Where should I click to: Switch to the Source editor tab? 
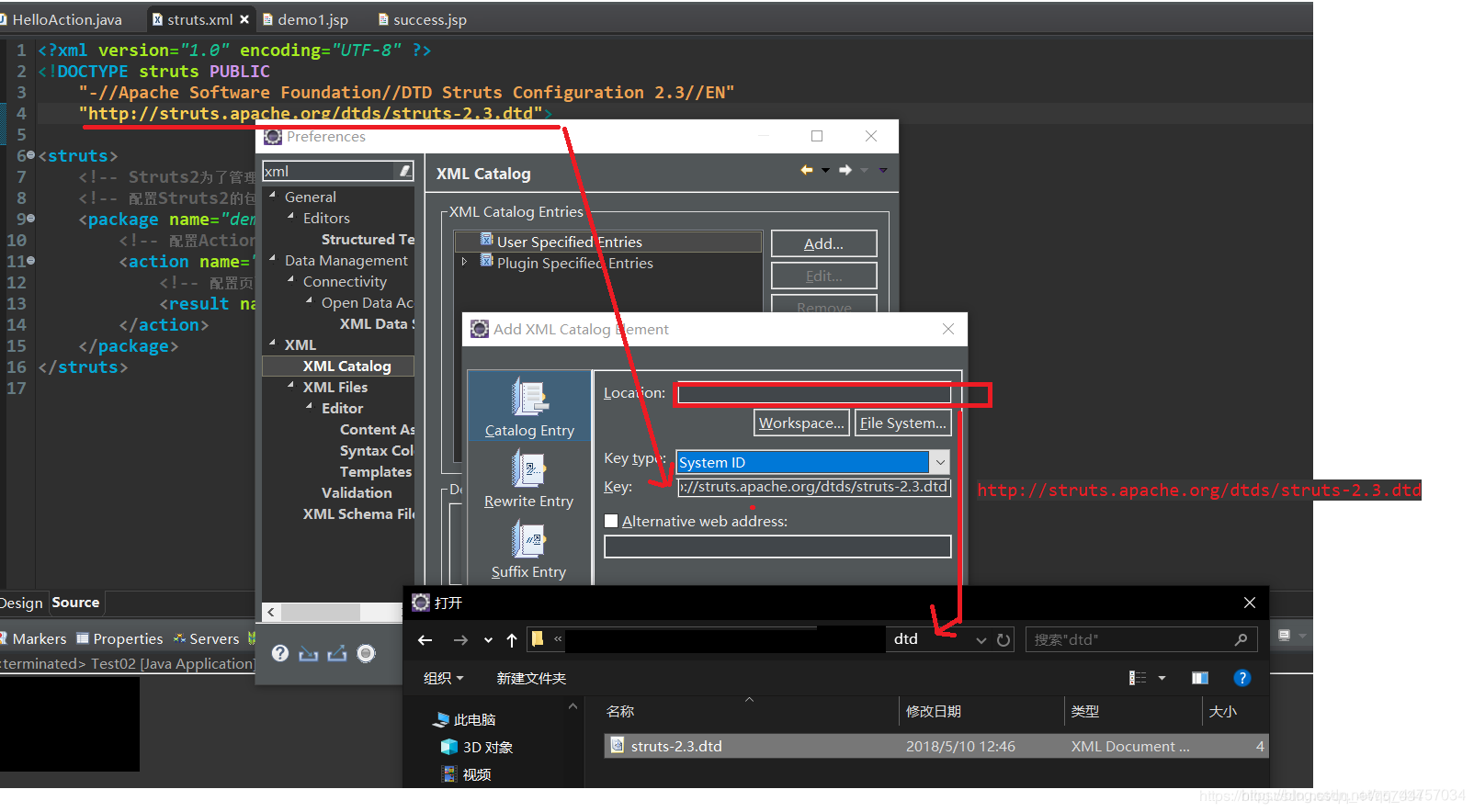point(75,603)
